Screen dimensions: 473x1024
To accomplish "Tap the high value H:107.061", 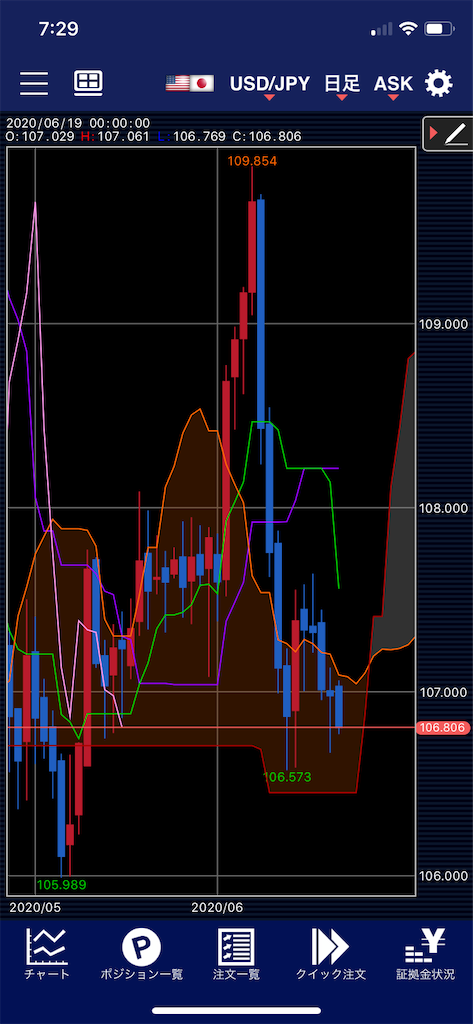I will (116, 136).
